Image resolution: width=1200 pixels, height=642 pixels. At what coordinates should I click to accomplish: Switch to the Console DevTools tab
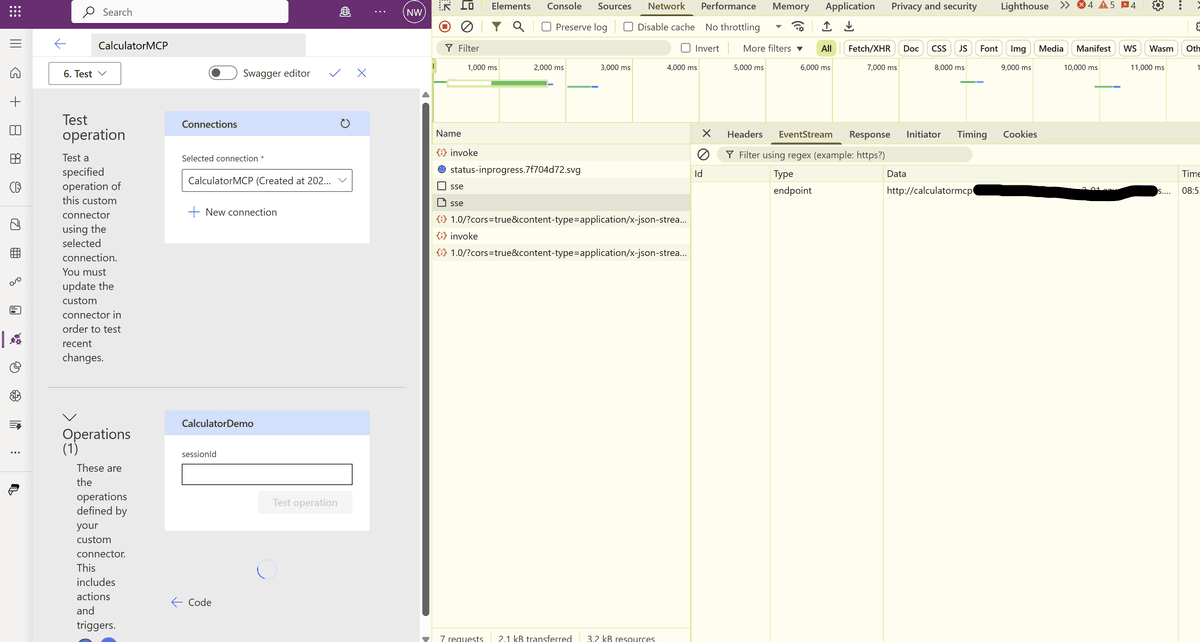point(564,6)
